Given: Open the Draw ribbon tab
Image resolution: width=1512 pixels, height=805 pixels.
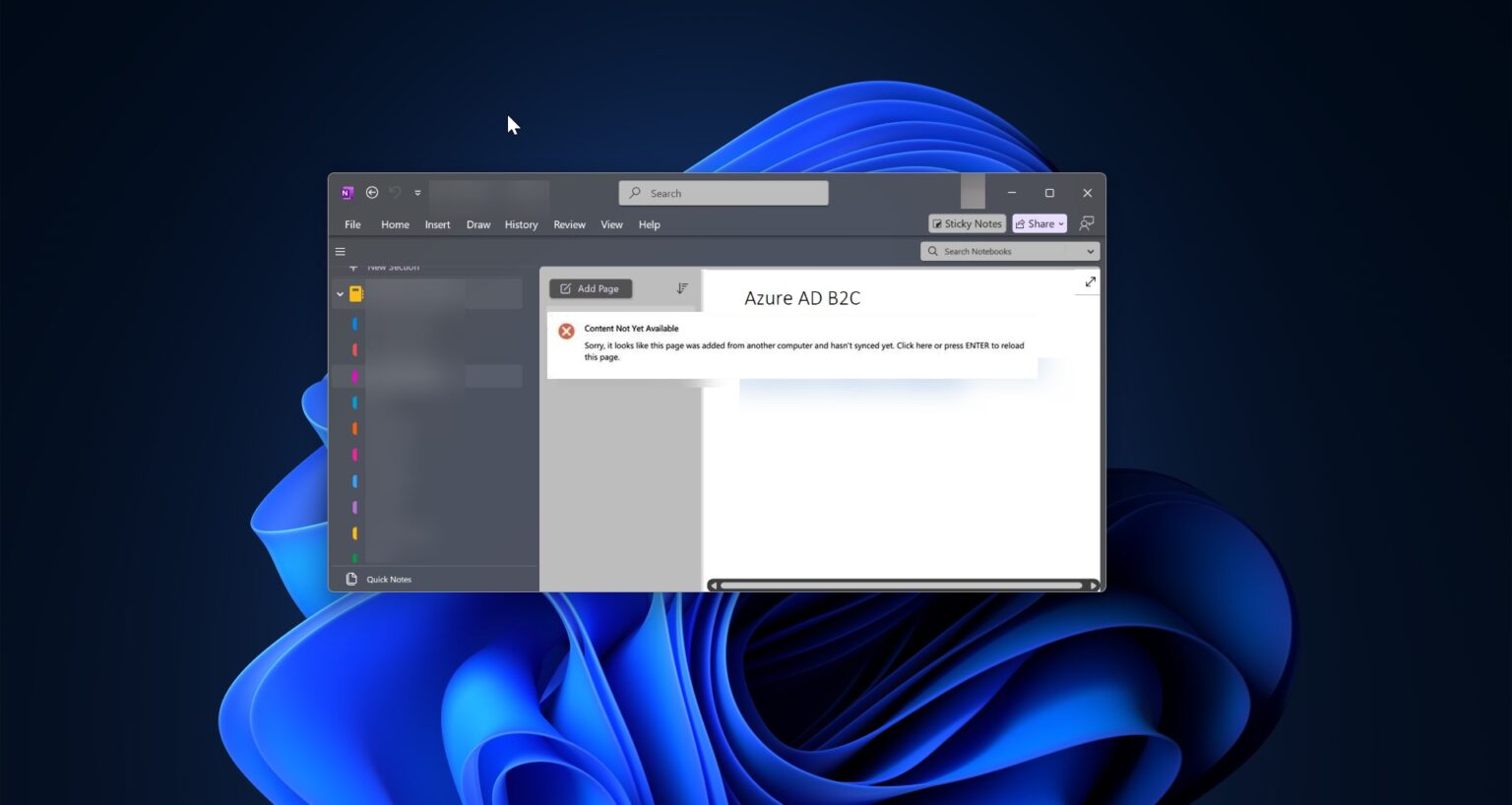Looking at the screenshot, I should 478,224.
